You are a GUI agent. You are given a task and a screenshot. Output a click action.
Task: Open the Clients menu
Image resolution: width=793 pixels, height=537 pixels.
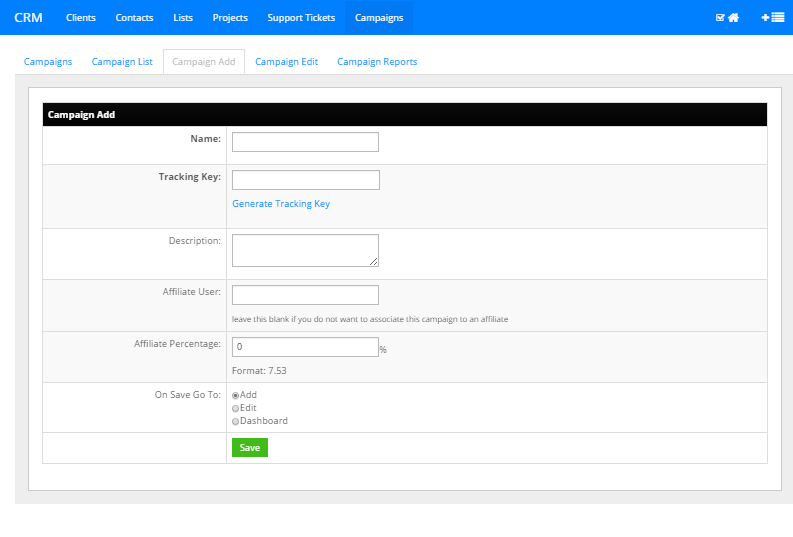[81, 18]
